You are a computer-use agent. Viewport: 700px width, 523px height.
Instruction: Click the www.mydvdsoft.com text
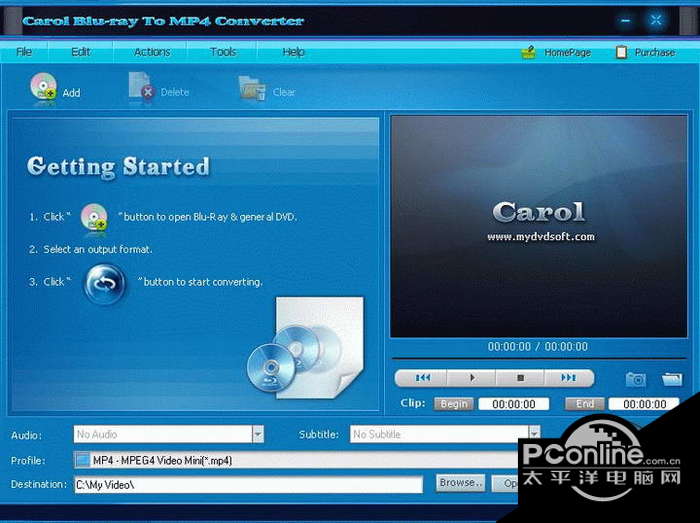coord(541,237)
